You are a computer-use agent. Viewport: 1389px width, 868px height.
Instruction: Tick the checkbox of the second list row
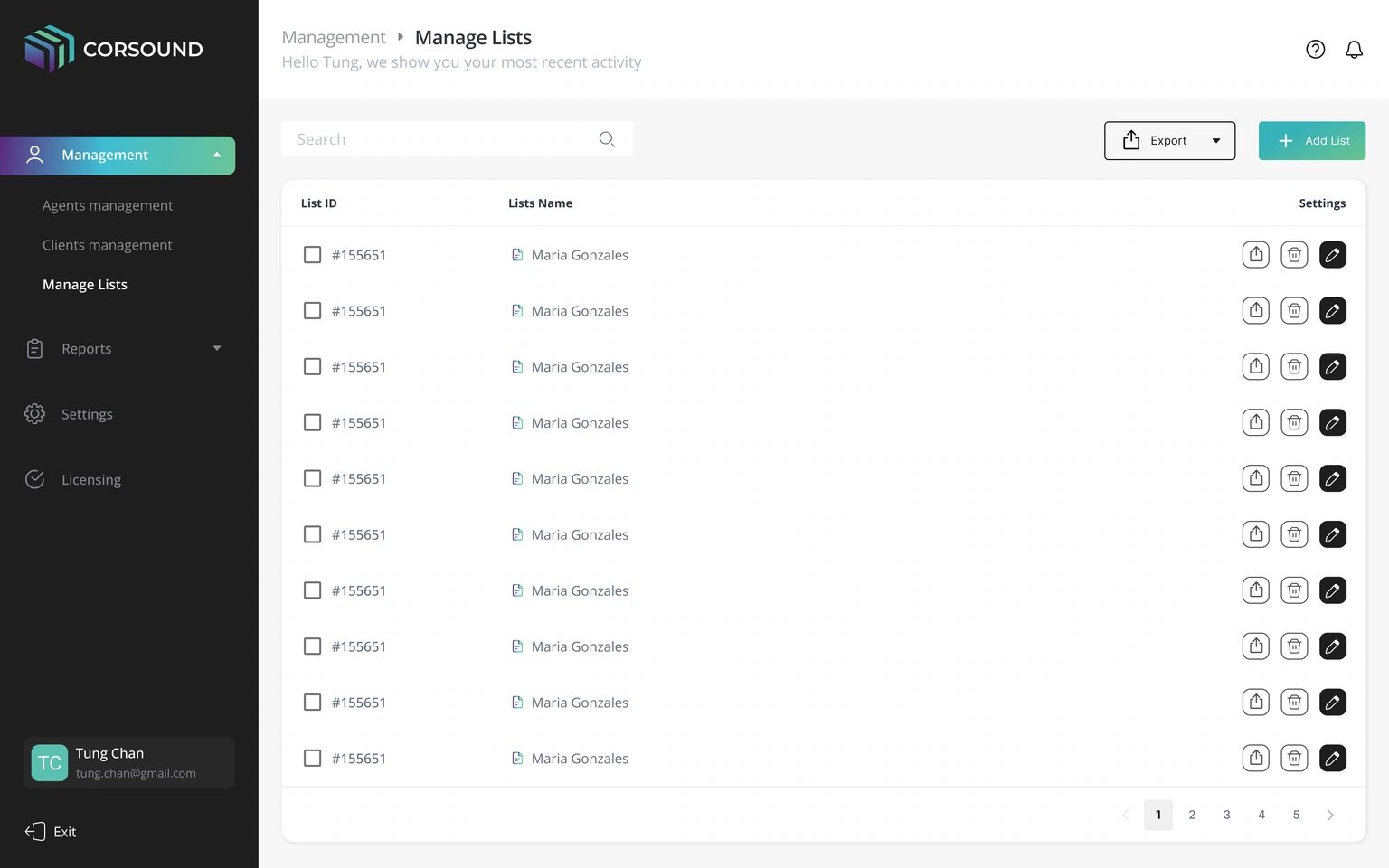(312, 311)
